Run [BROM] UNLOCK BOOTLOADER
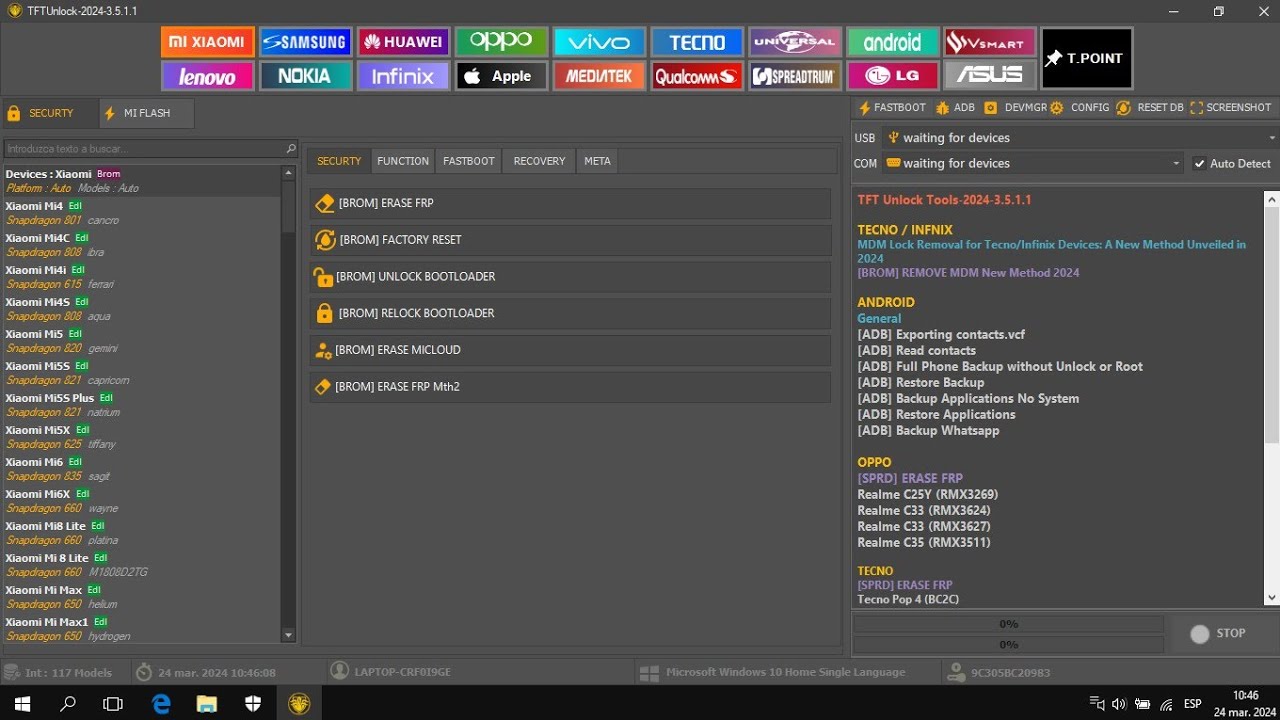 tap(570, 277)
